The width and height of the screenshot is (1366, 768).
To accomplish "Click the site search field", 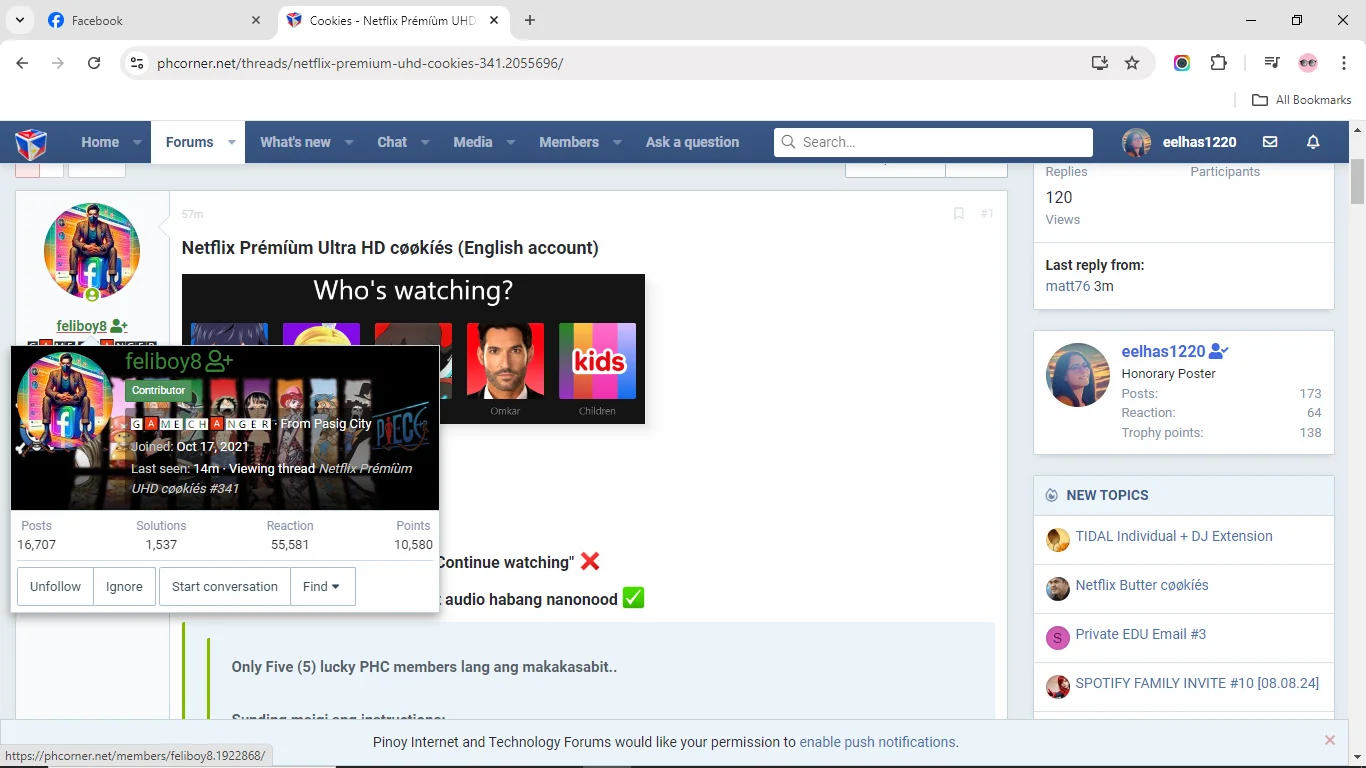I will point(933,142).
